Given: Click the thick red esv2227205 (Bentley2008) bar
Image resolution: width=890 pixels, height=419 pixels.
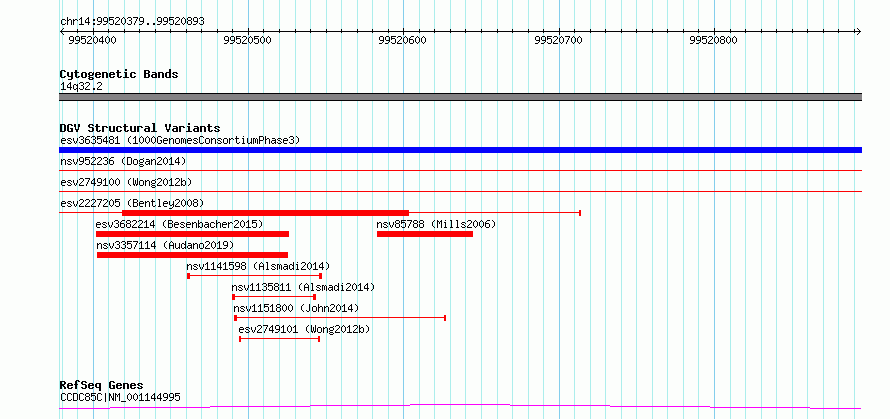Looking at the screenshot, I should 266,213.
